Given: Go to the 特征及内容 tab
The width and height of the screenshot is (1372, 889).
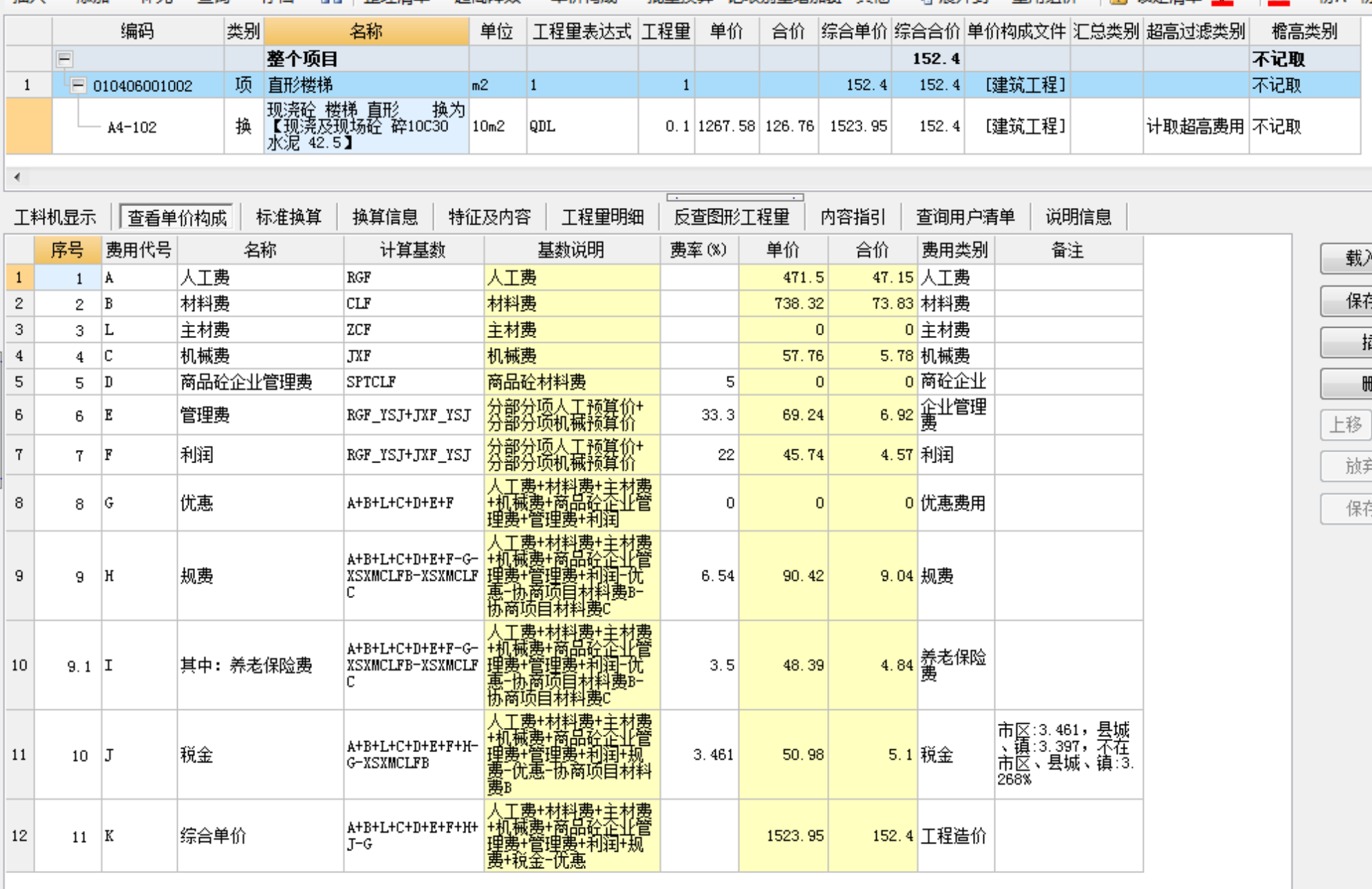Looking at the screenshot, I should [490, 217].
